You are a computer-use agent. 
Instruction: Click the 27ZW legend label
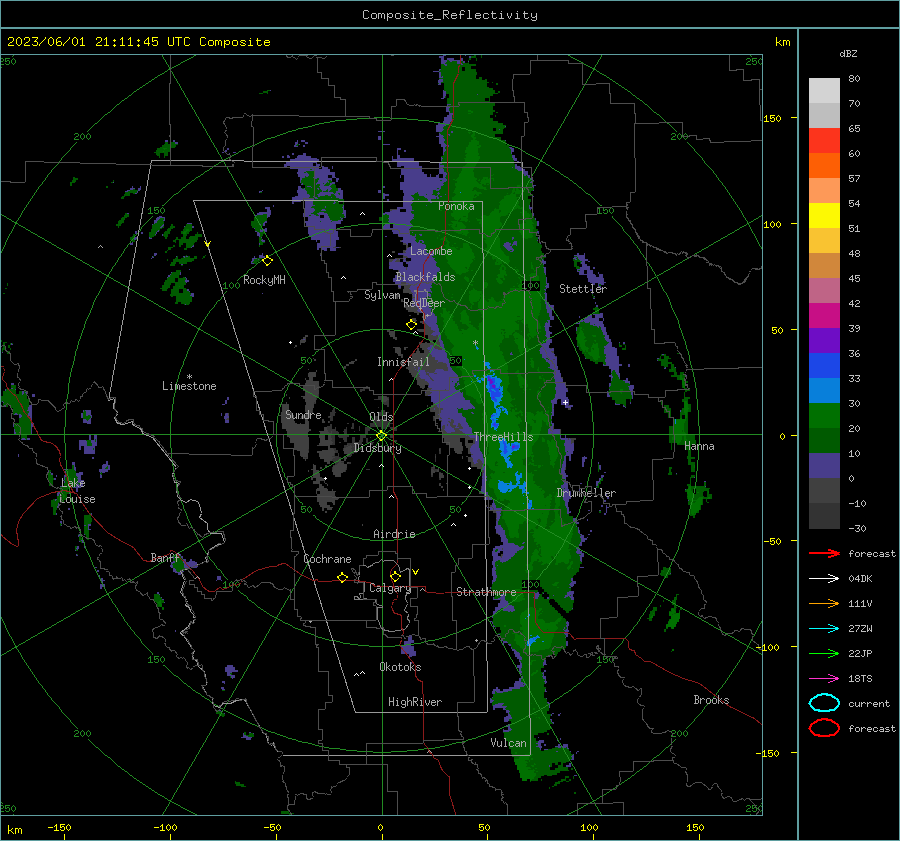(x=860, y=629)
